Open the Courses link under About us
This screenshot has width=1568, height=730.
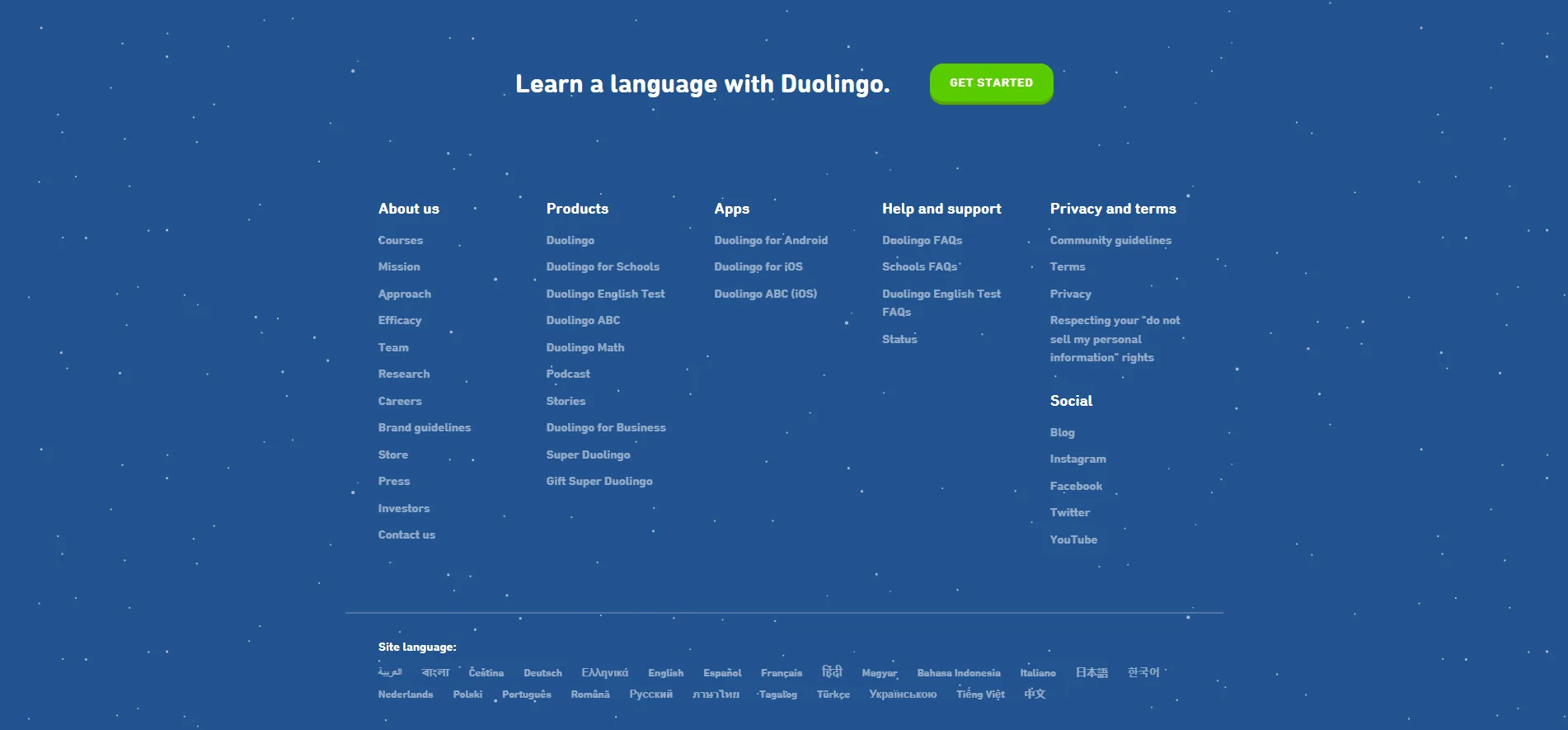(x=400, y=240)
